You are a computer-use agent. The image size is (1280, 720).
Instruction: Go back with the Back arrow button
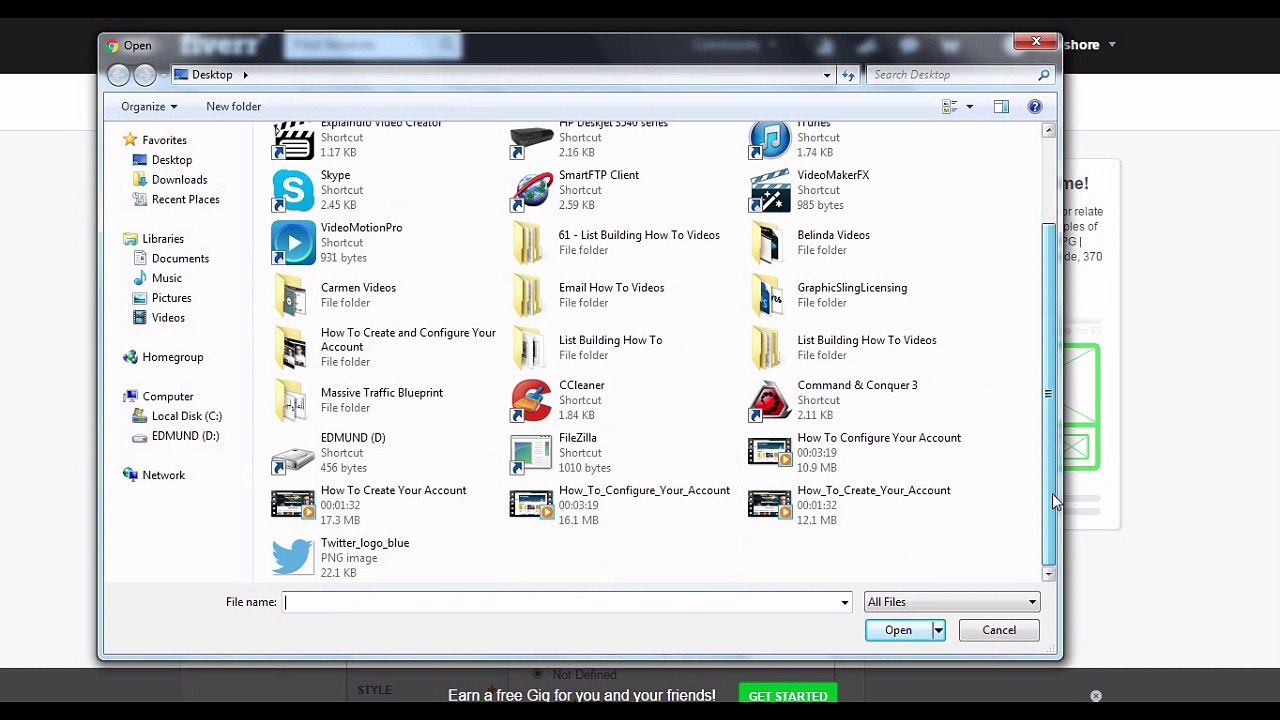point(118,75)
